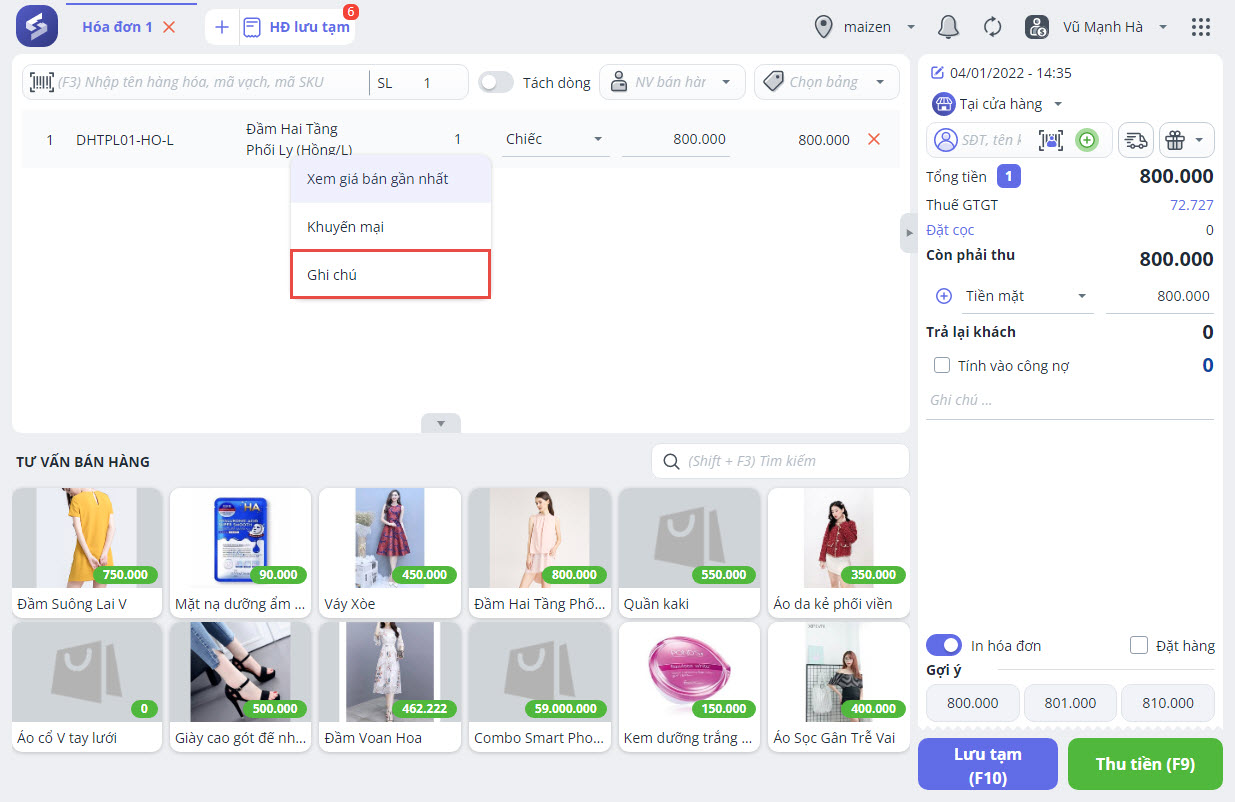Click the price tag icon
Image resolution: width=1235 pixels, height=802 pixels.
coord(772,82)
